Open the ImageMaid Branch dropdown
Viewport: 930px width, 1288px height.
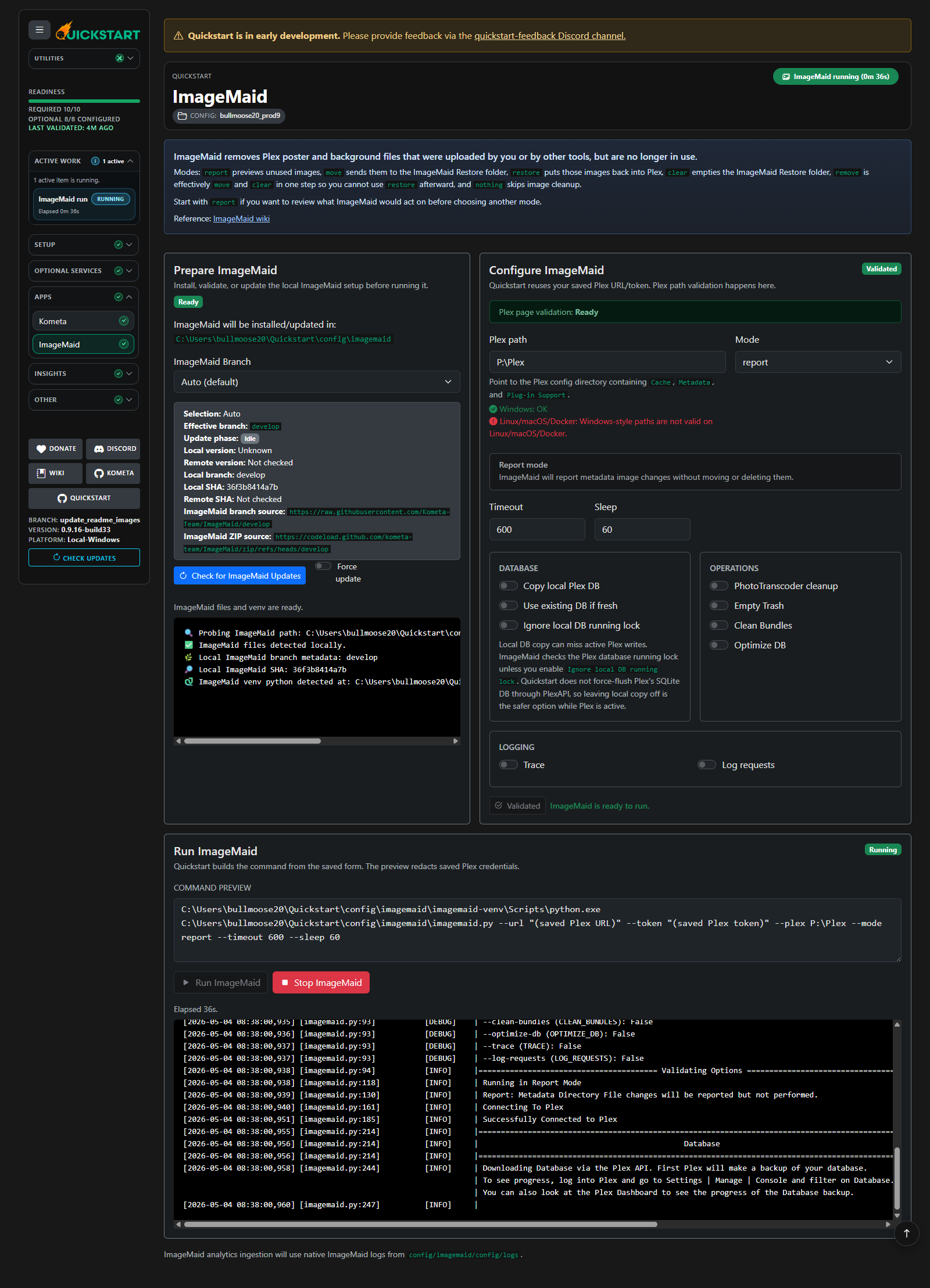point(317,382)
